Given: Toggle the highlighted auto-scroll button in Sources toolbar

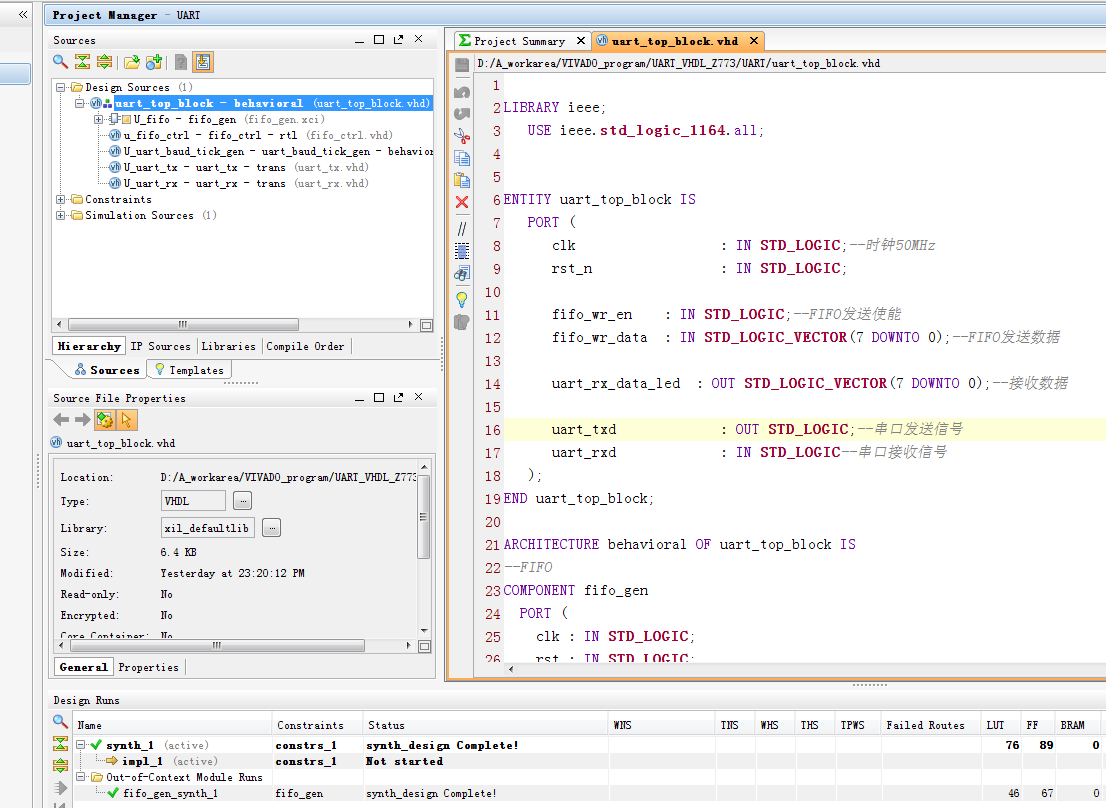Looking at the screenshot, I should [x=203, y=62].
